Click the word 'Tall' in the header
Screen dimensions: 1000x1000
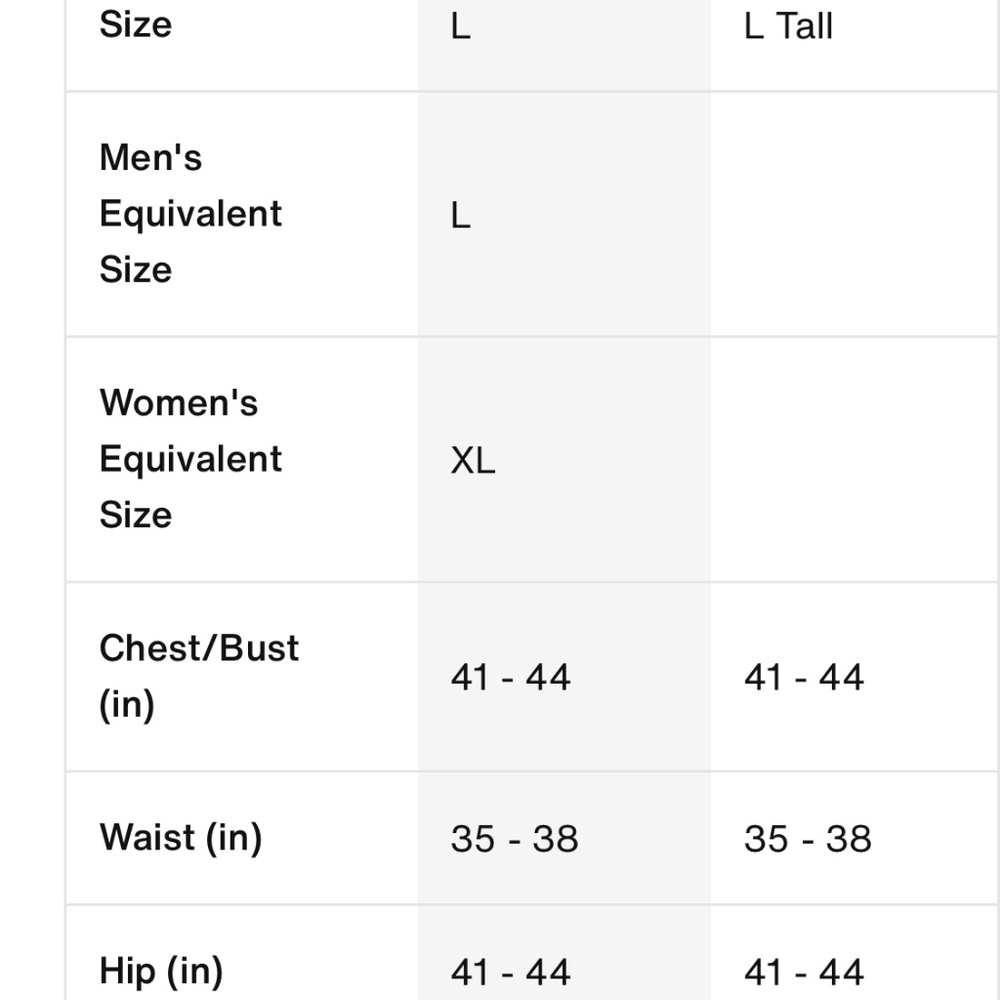pos(804,26)
